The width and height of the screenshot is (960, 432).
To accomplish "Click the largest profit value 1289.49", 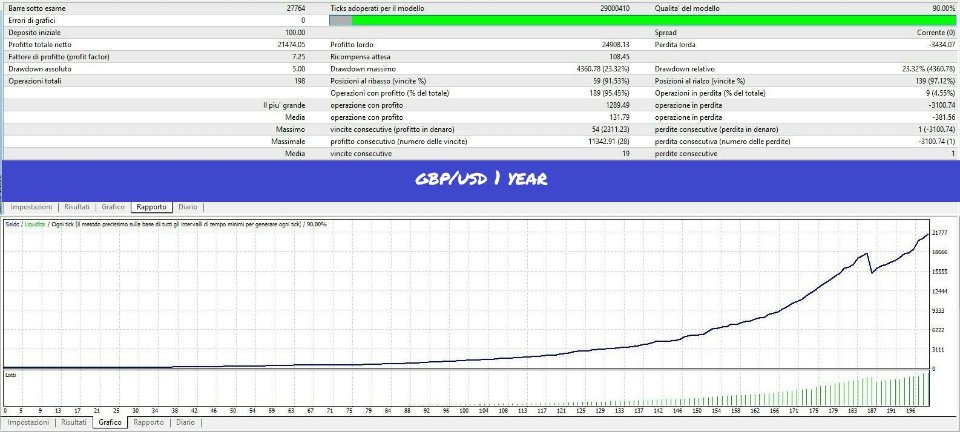I will click(x=618, y=105).
